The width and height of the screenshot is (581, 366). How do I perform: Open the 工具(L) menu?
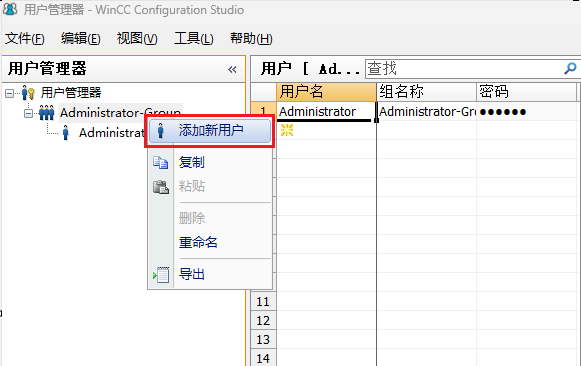193,39
